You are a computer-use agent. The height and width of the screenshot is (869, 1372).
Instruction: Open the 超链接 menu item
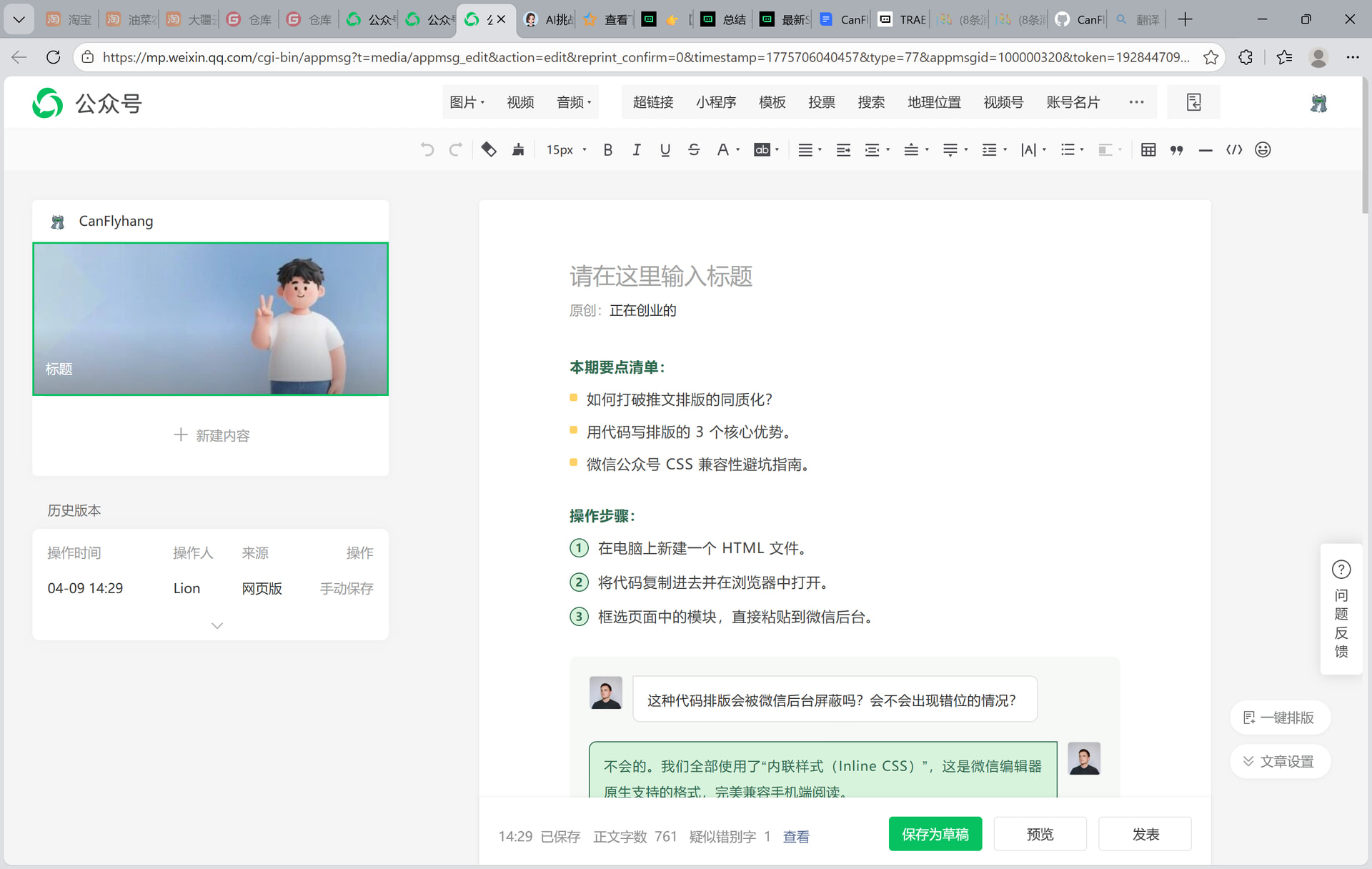coord(652,102)
